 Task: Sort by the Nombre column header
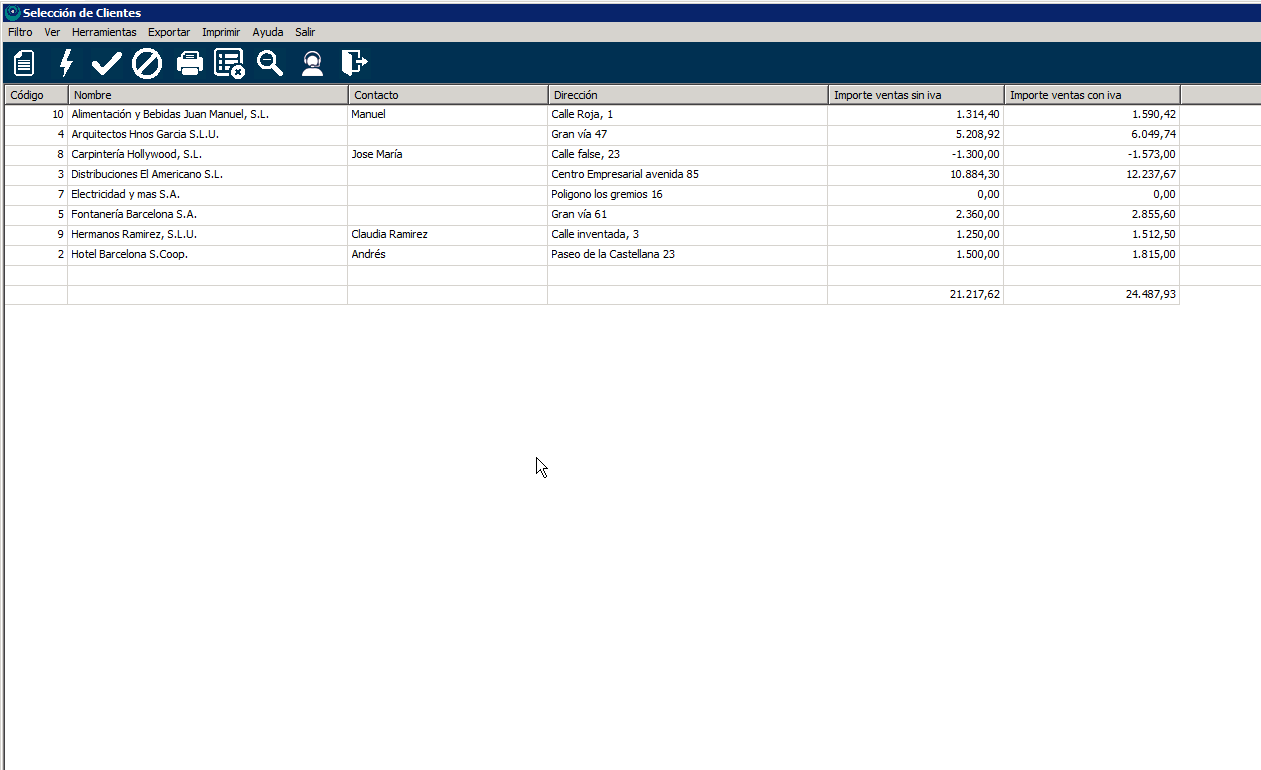[207, 95]
